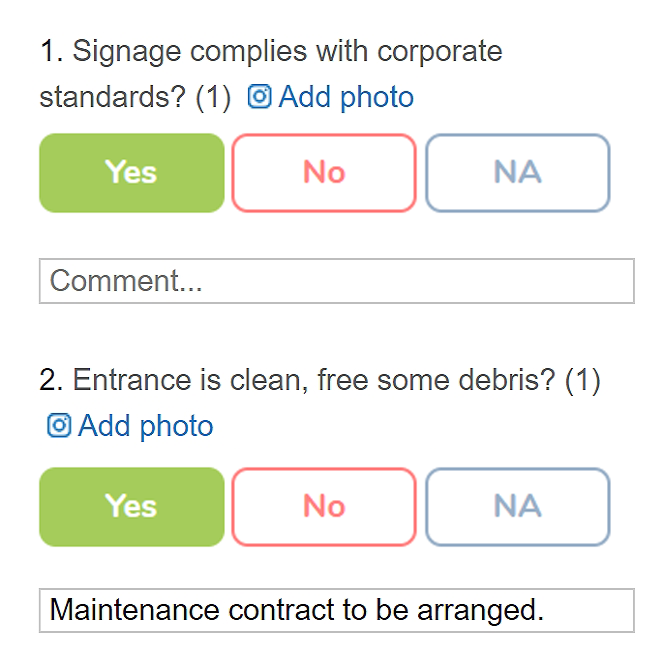Open Add photo link for question 1

coord(330,96)
